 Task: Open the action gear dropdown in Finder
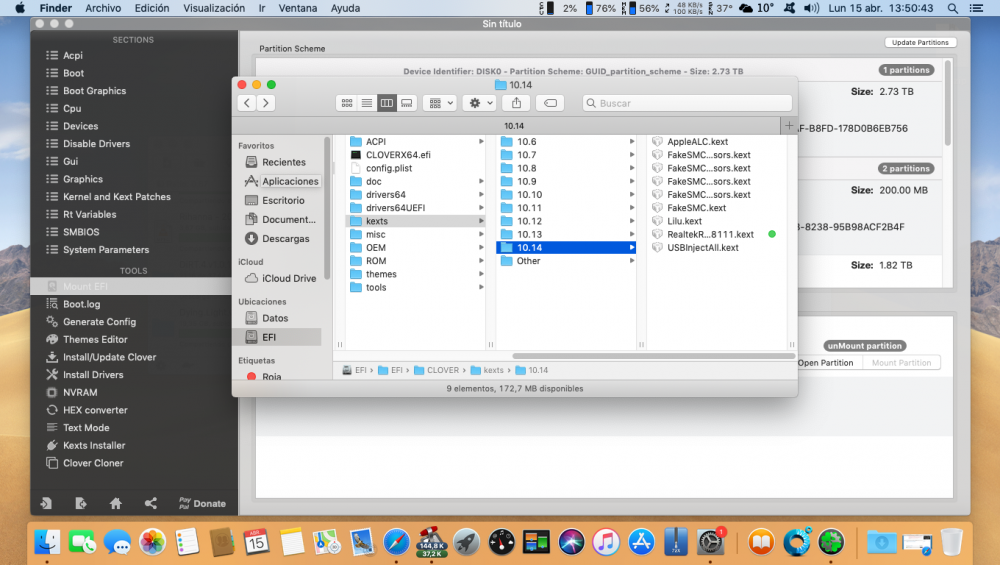pyautogui.click(x=481, y=103)
